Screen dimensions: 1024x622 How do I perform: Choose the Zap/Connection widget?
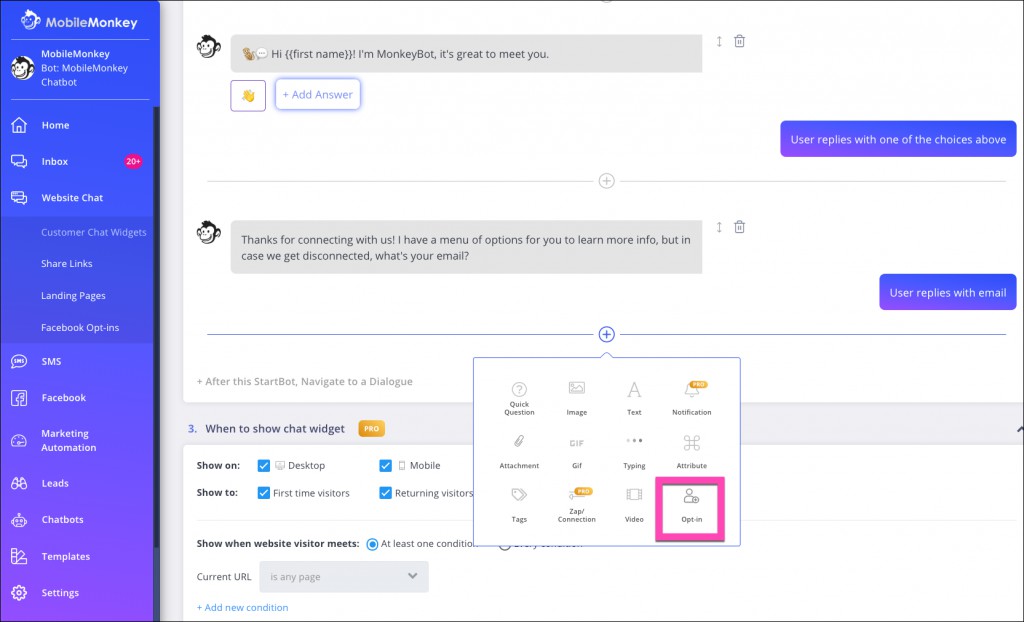point(577,505)
